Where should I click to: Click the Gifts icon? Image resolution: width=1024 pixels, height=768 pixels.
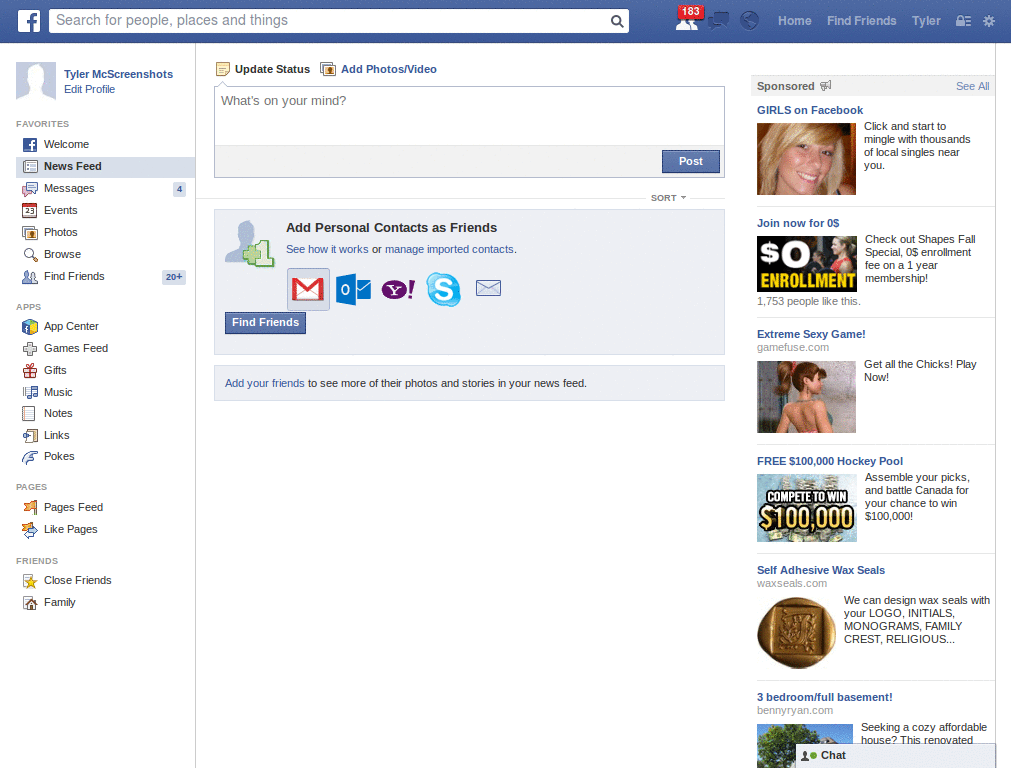pos(30,371)
